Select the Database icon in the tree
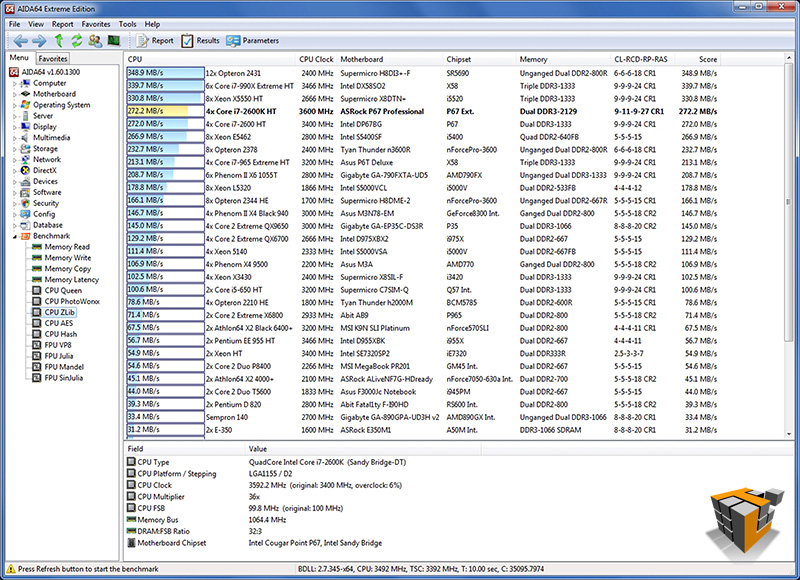This screenshot has height=580, width=800. pos(25,225)
